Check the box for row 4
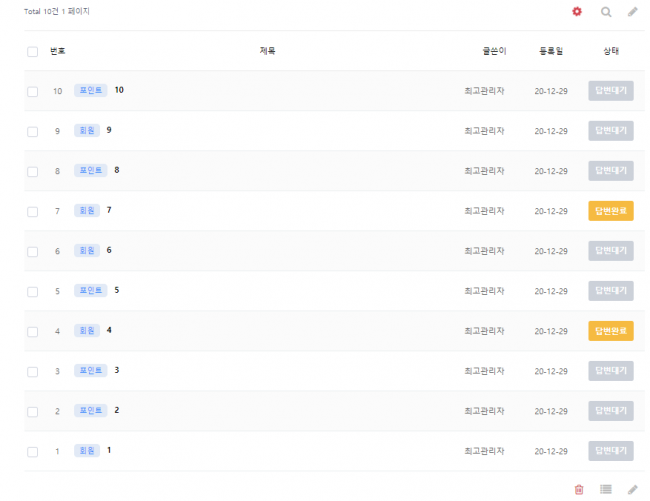Screen dimensions: 650x501 [x=32, y=332]
